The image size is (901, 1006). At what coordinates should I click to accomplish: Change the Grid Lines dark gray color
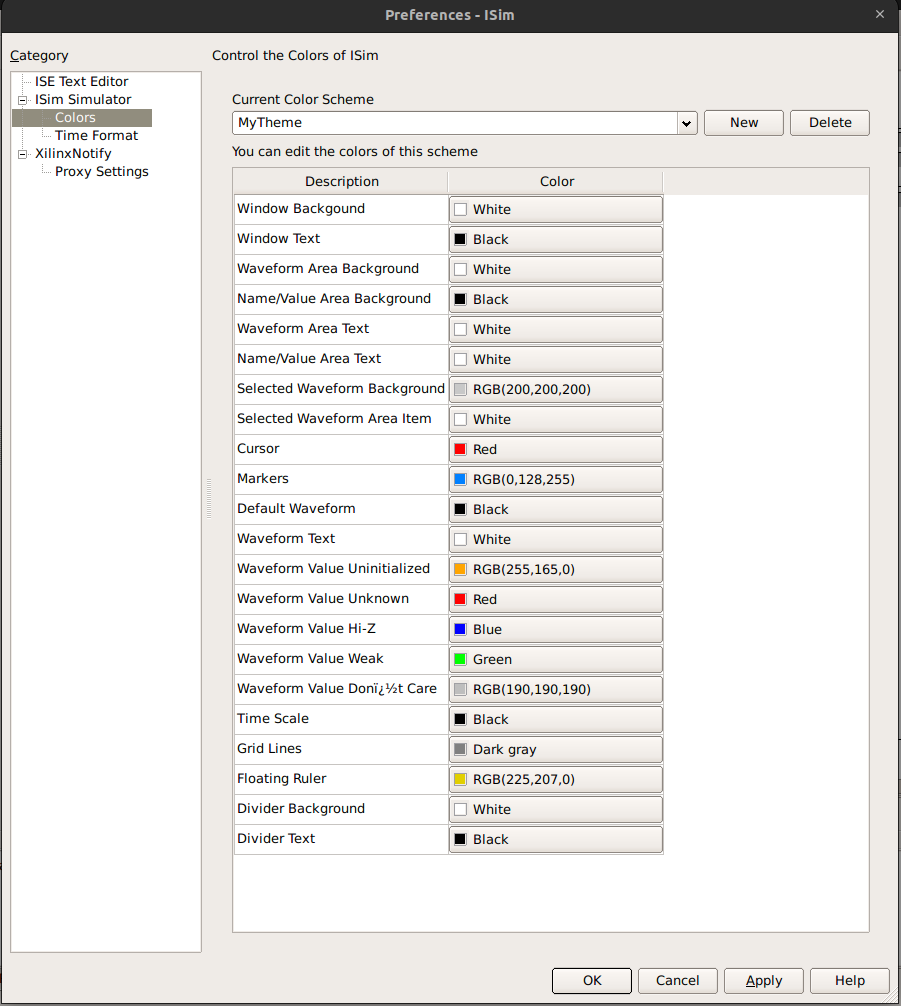(x=555, y=749)
